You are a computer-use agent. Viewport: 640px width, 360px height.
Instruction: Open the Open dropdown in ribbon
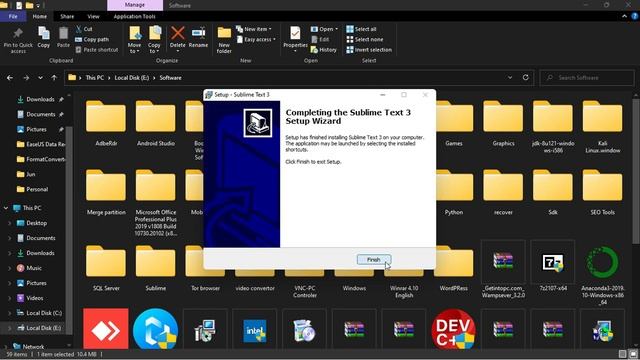[324, 29]
